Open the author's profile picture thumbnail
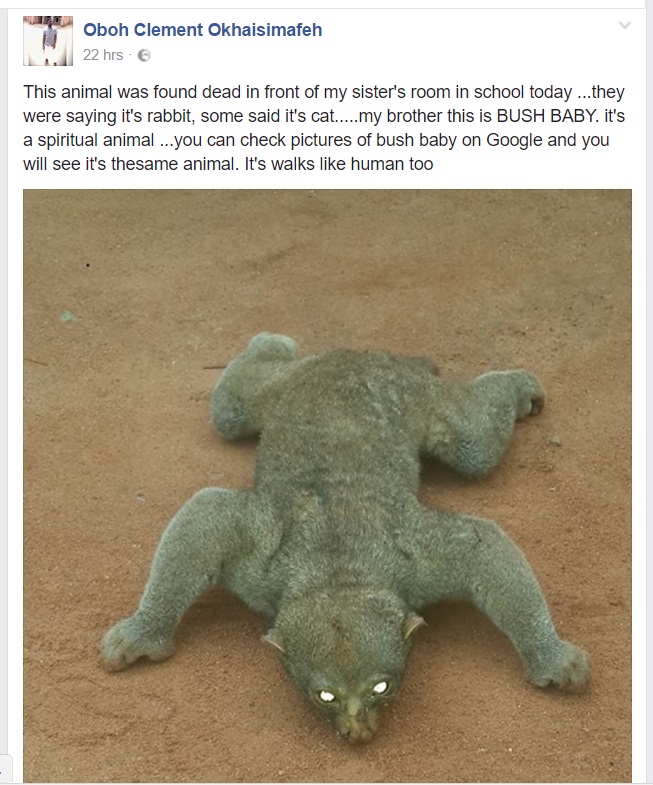This screenshot has height=785, width=653. click(48, 41)
